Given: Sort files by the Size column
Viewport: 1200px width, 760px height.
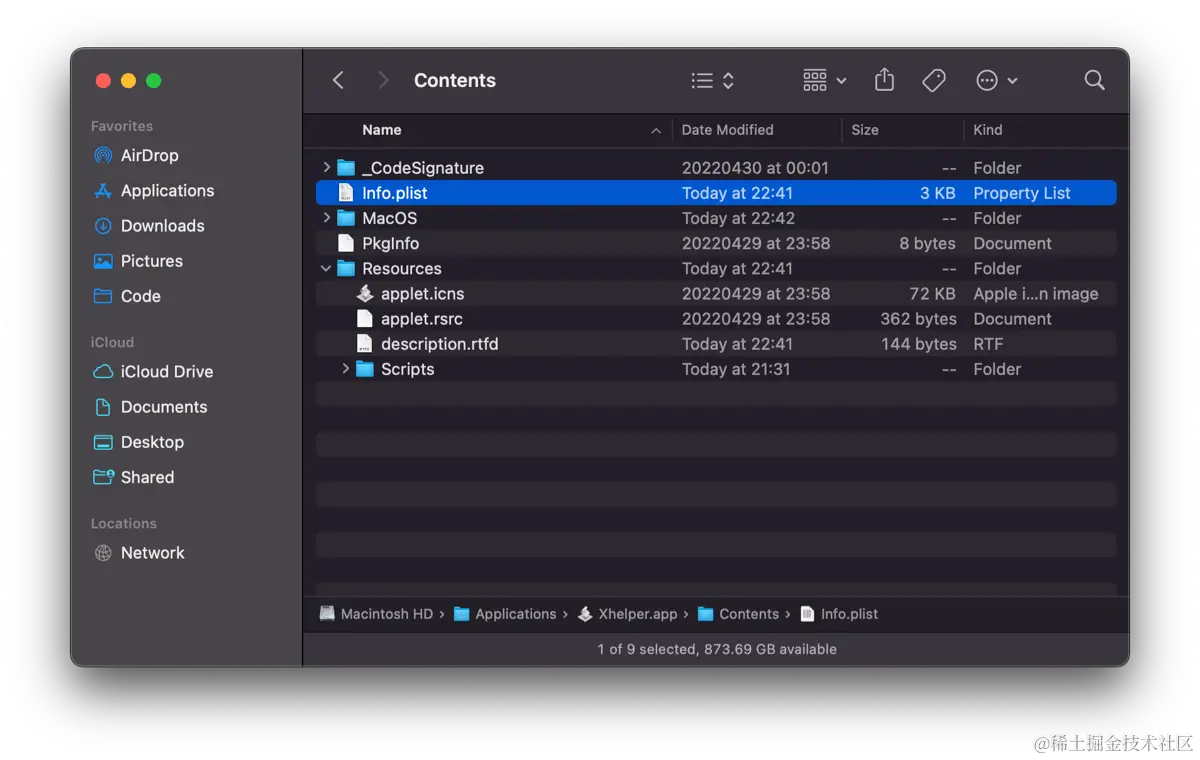Looking at the screenshot, I should (x=864, y=130).
